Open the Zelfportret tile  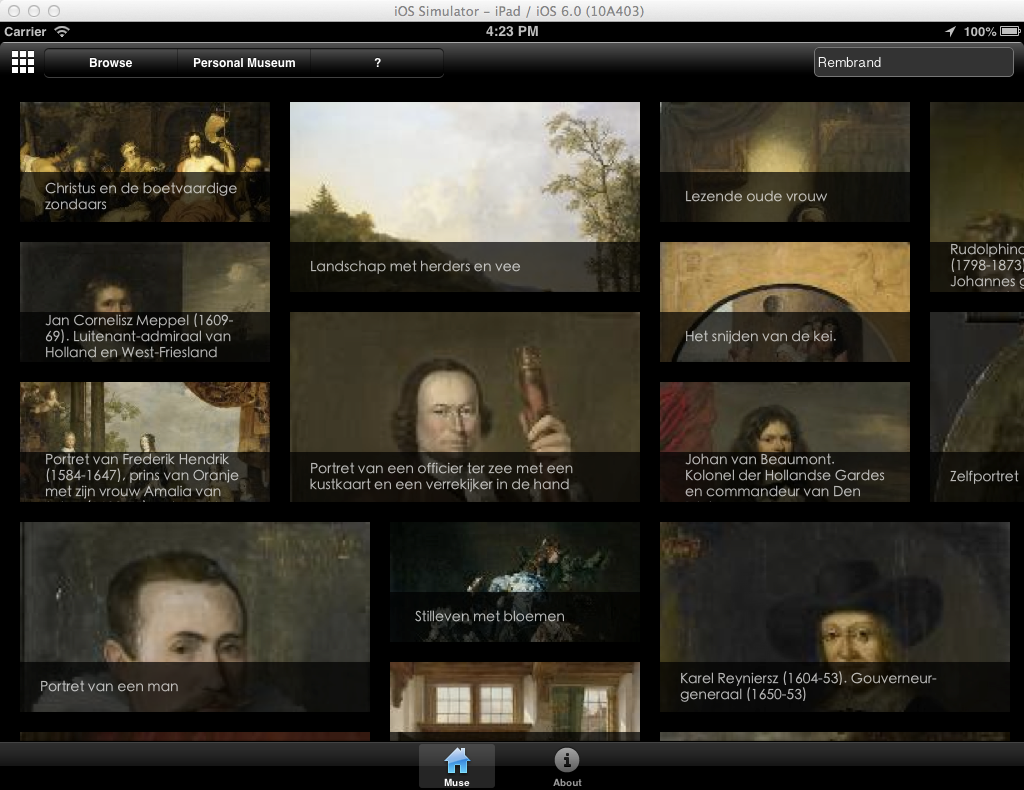[x=977, y=407]
